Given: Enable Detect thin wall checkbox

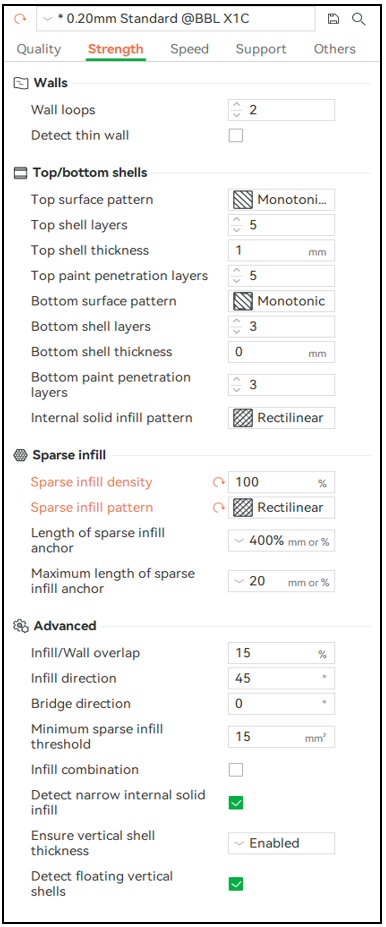Looking at the screenshot, I should click(236, 135).
